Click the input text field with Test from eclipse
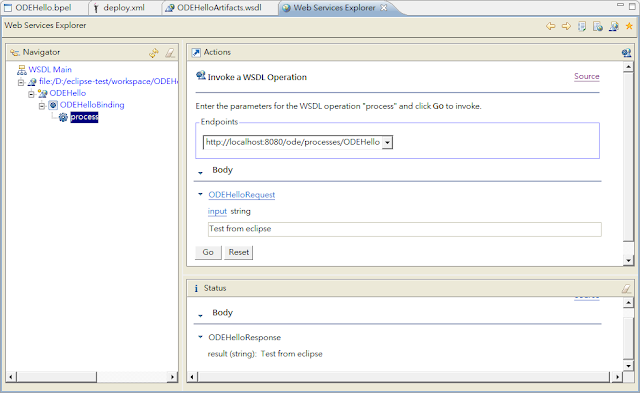This screenshot has height=393, width=640. pos(404,229)
